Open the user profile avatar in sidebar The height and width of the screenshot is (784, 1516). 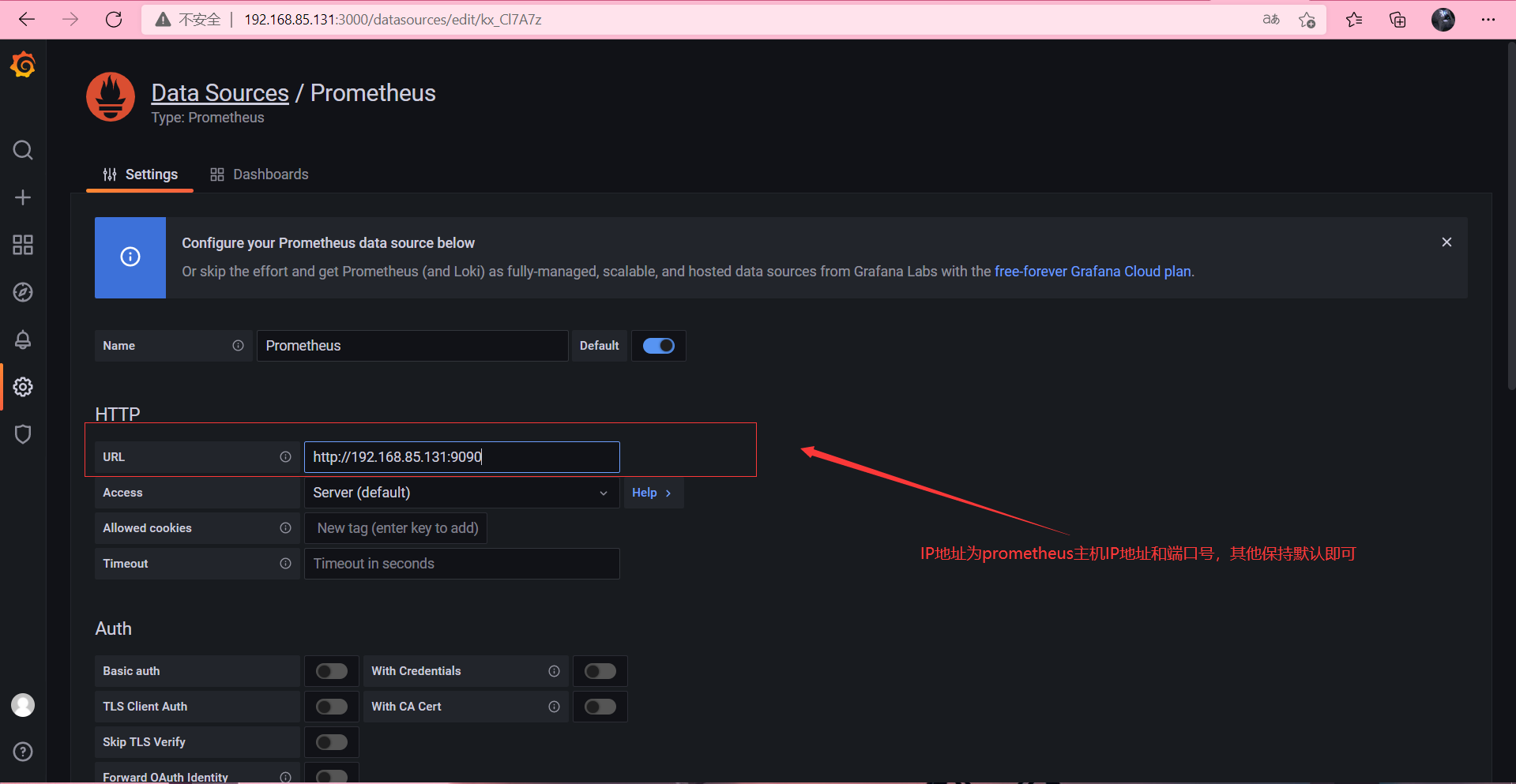[23, 705]
